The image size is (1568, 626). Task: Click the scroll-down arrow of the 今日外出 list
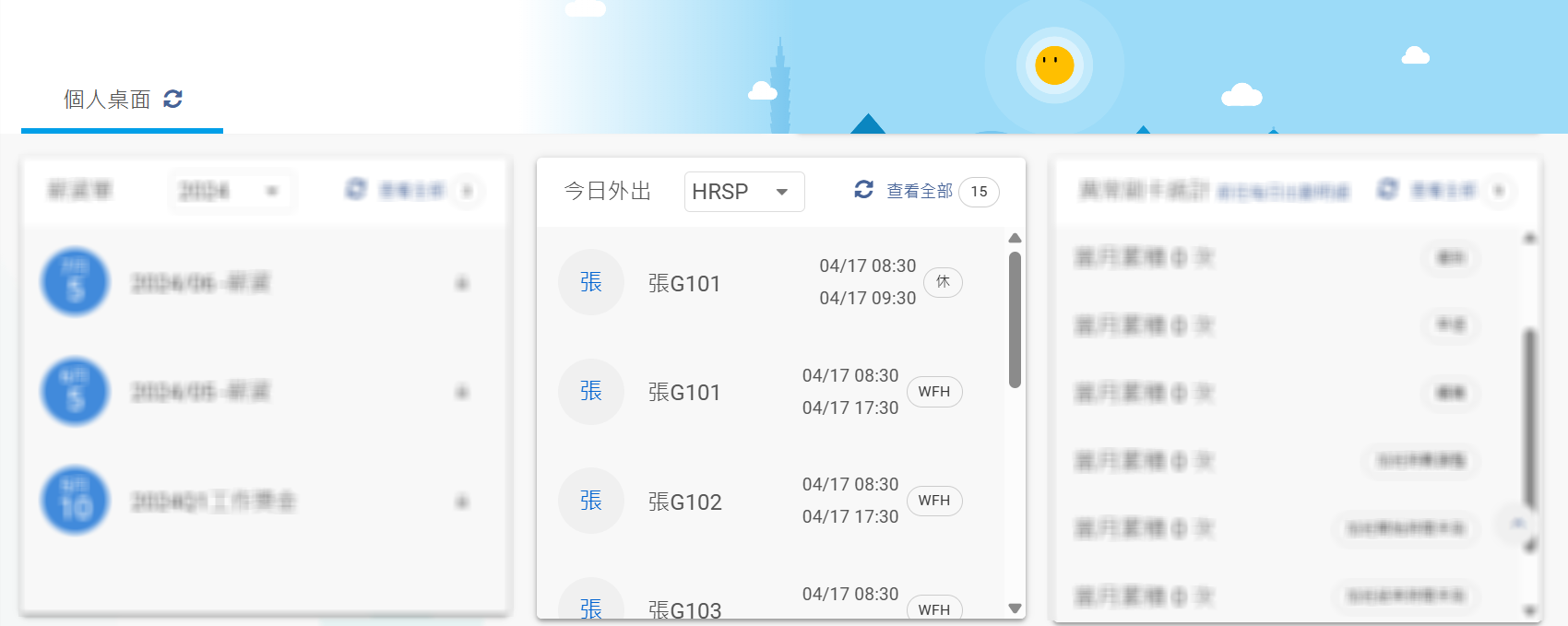coord(1015,608)
